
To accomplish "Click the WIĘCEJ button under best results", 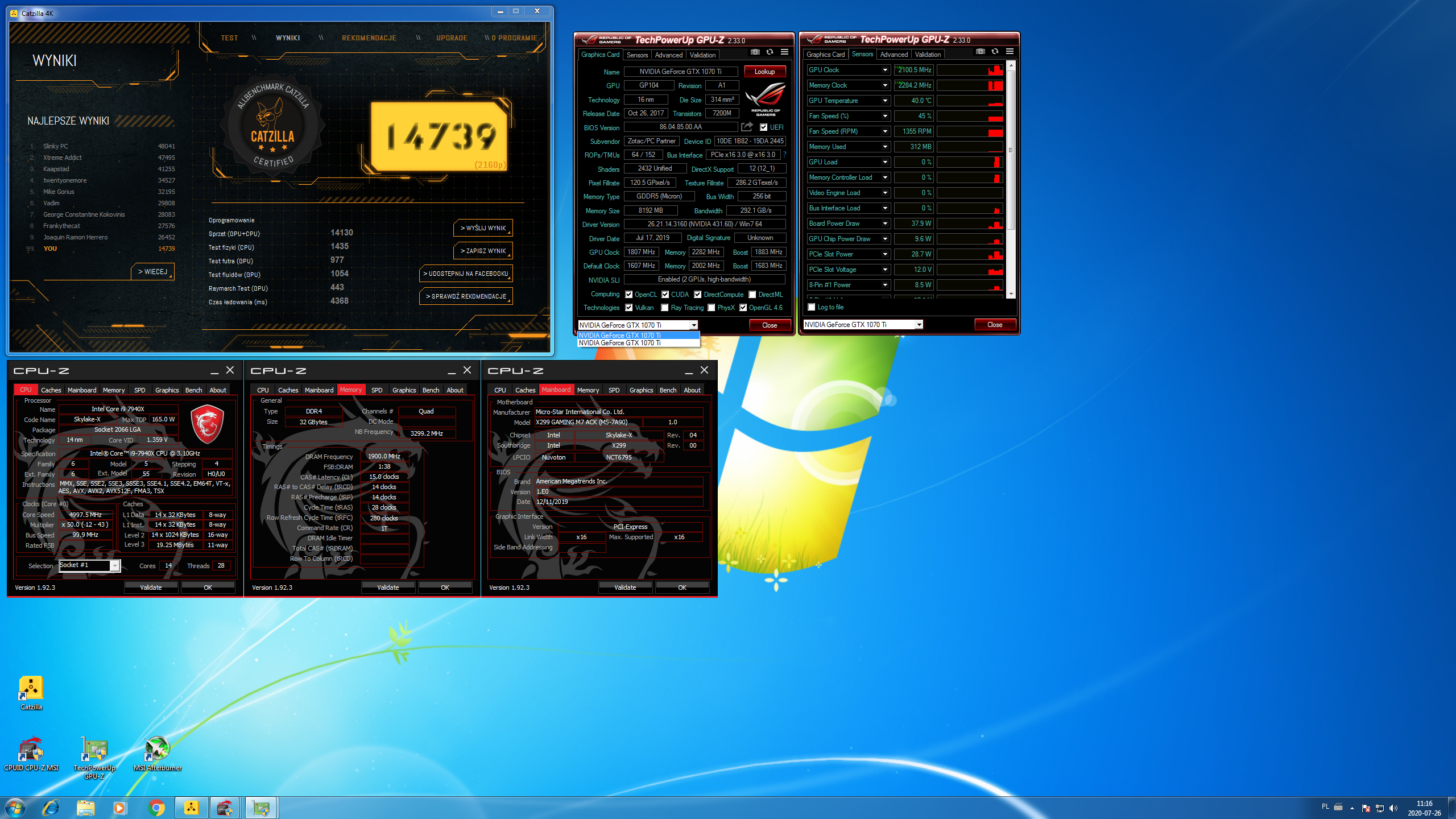I will click(x=152, y=272).
